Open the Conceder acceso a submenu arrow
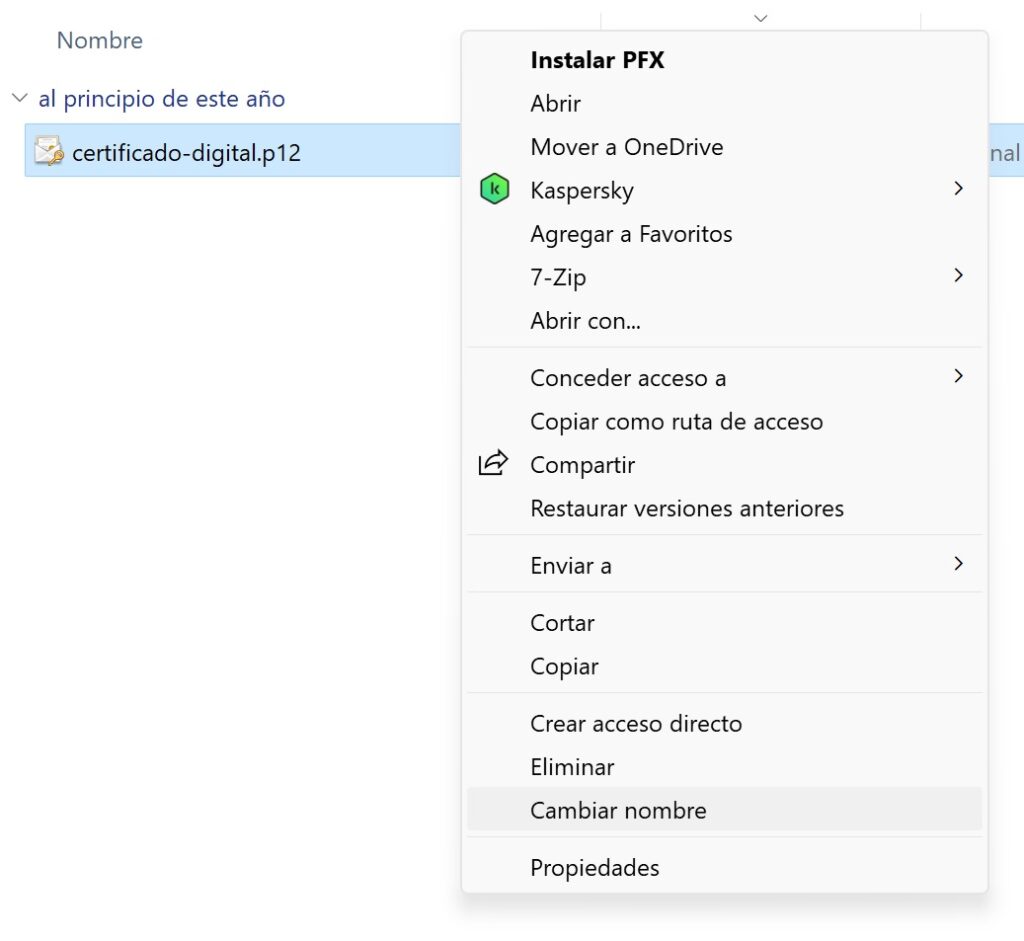Image resolution: width=1024 pixels, height=941 pixels. coord(958,377)
